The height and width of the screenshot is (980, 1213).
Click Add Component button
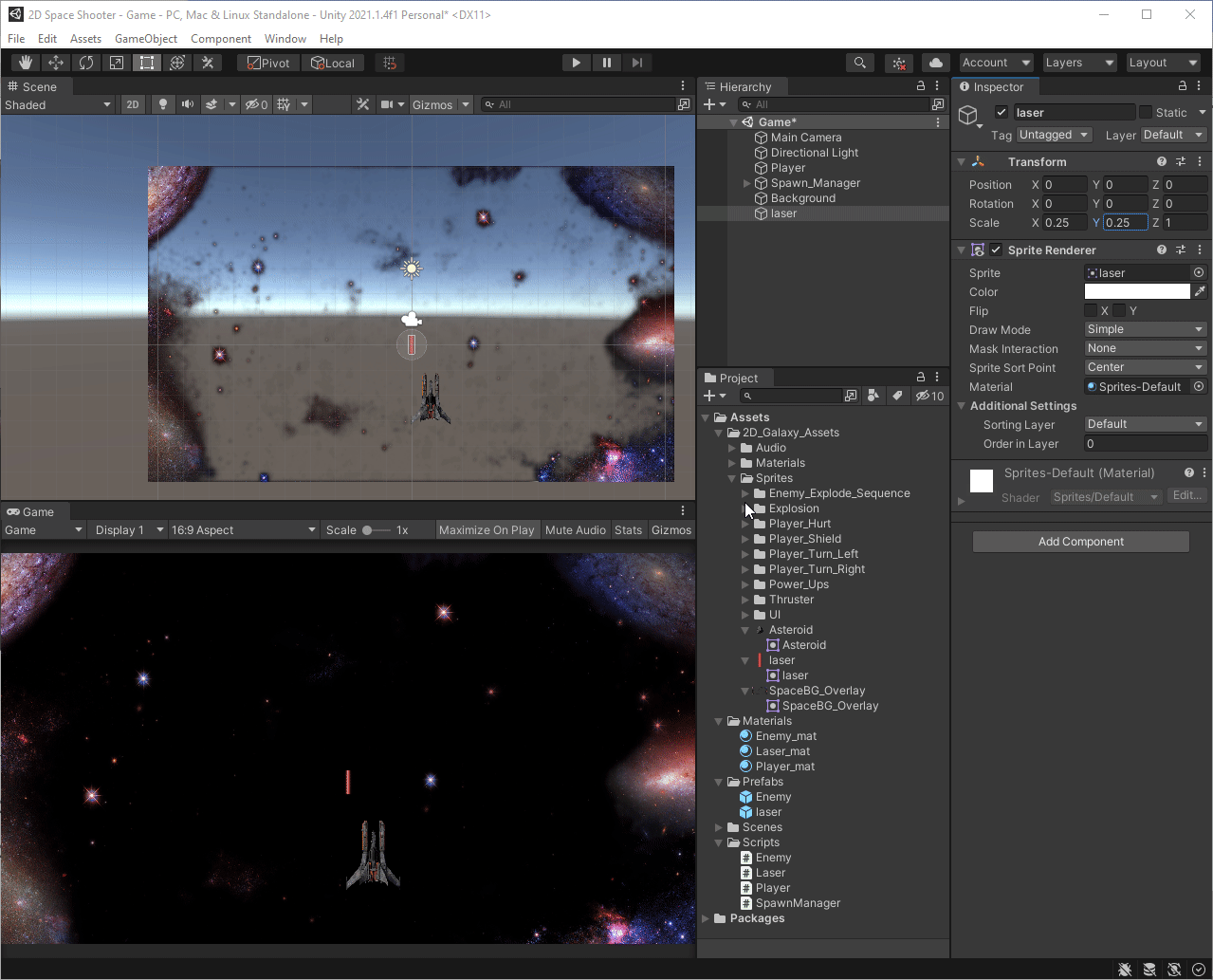click(1080, 542)
